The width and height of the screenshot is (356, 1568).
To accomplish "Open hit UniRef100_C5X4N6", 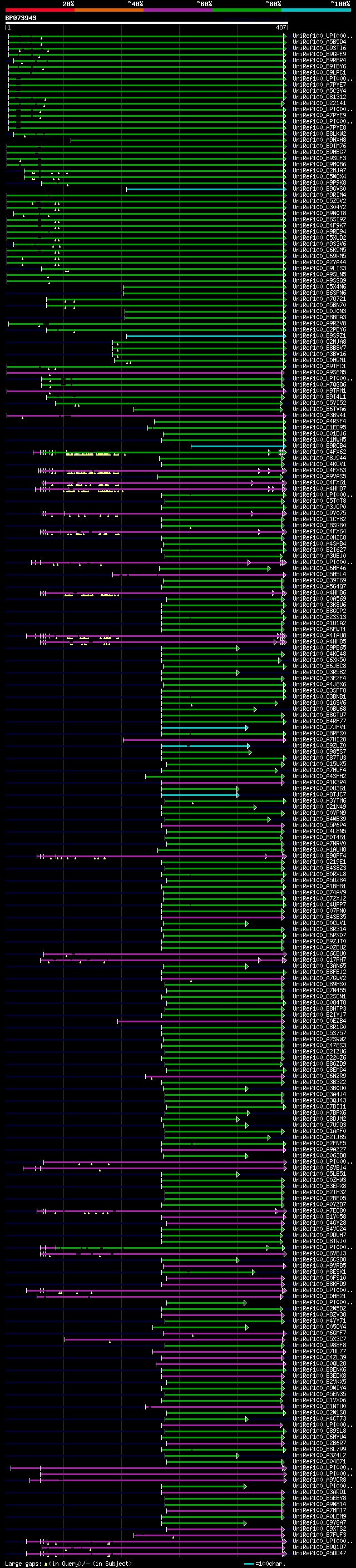I will [319, 286].
